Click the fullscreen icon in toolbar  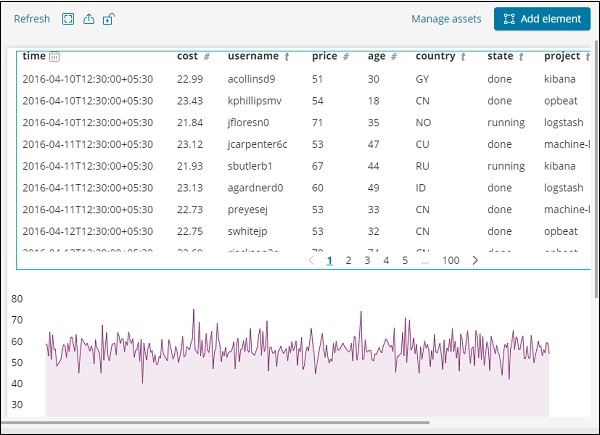(x=68, y=19)
